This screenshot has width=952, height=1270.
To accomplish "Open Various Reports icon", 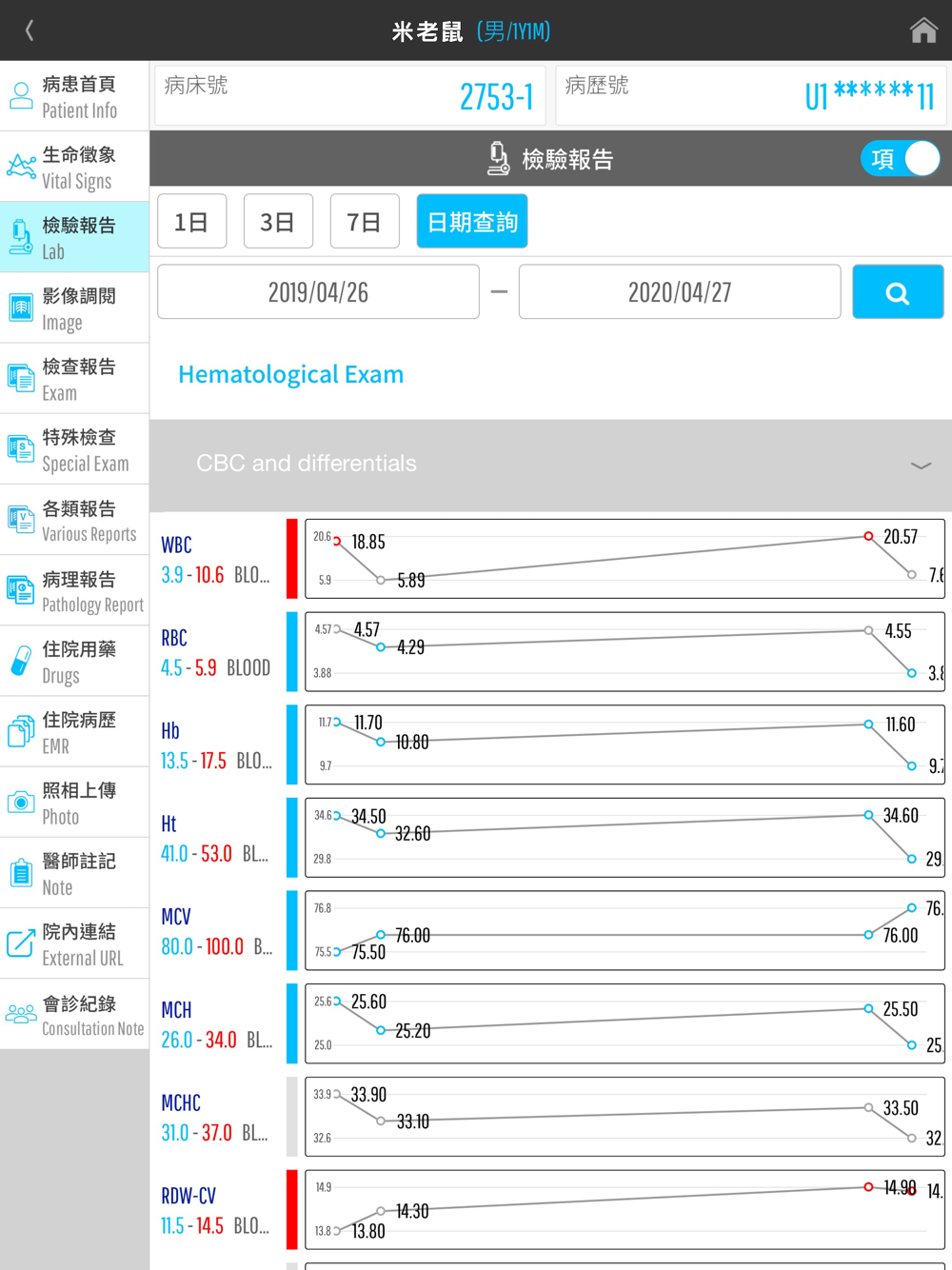I will pos(21,520).
